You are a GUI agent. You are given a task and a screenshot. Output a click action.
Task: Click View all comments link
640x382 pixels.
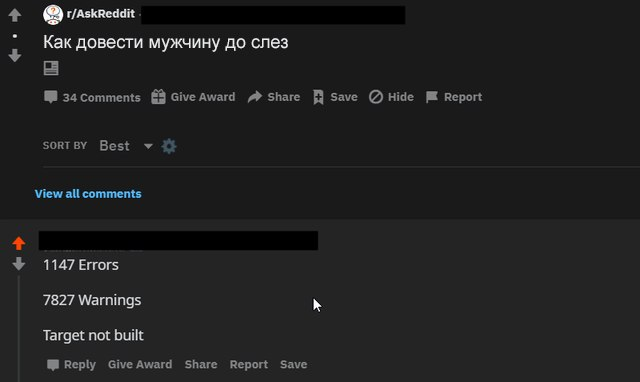(88, 194)
